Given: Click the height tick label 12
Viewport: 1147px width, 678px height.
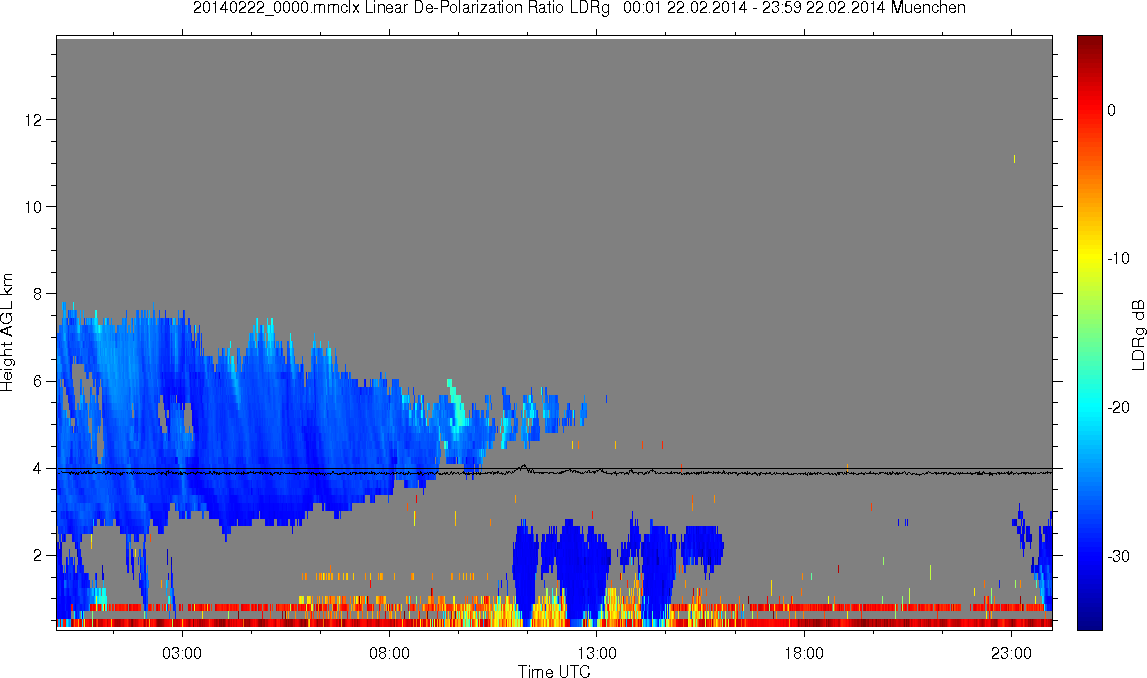Looking at the screenshot, I should coord(34,120).
